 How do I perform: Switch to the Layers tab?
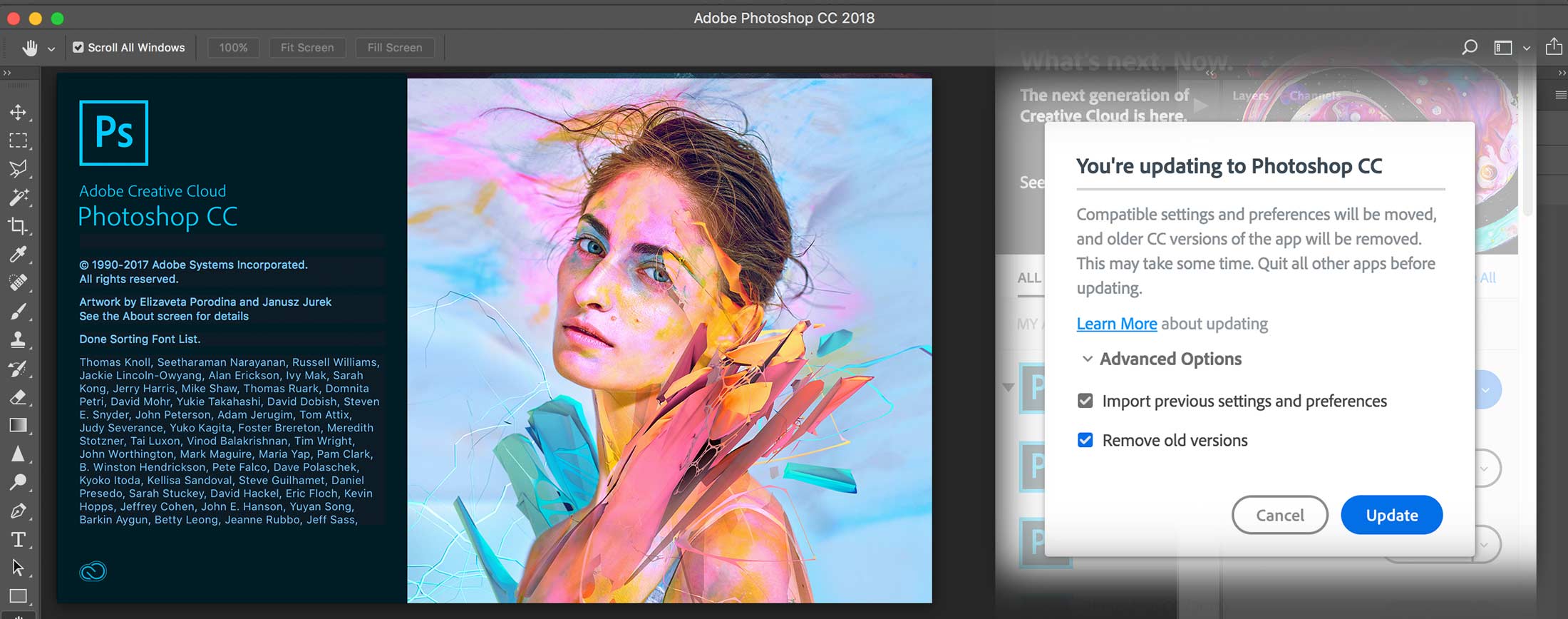[1250, 96]
